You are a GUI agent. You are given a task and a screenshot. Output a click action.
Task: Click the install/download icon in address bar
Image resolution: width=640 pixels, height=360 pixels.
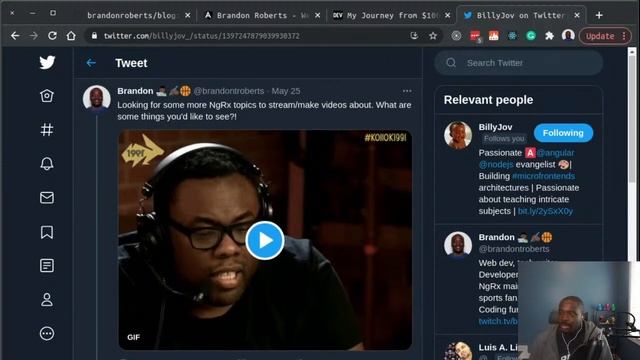(414, 36)
